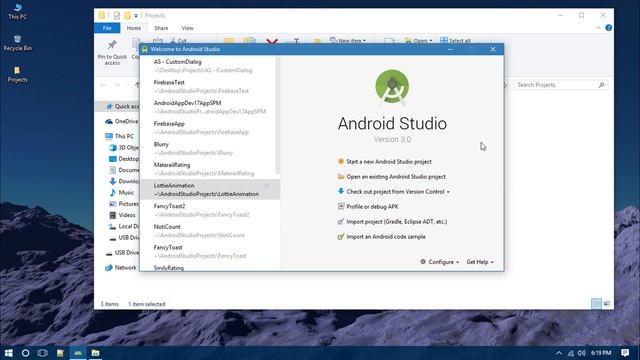This screenshot has height=360, width=640.
Task: Open the Action Center notification icon
Action: (625, 353)
